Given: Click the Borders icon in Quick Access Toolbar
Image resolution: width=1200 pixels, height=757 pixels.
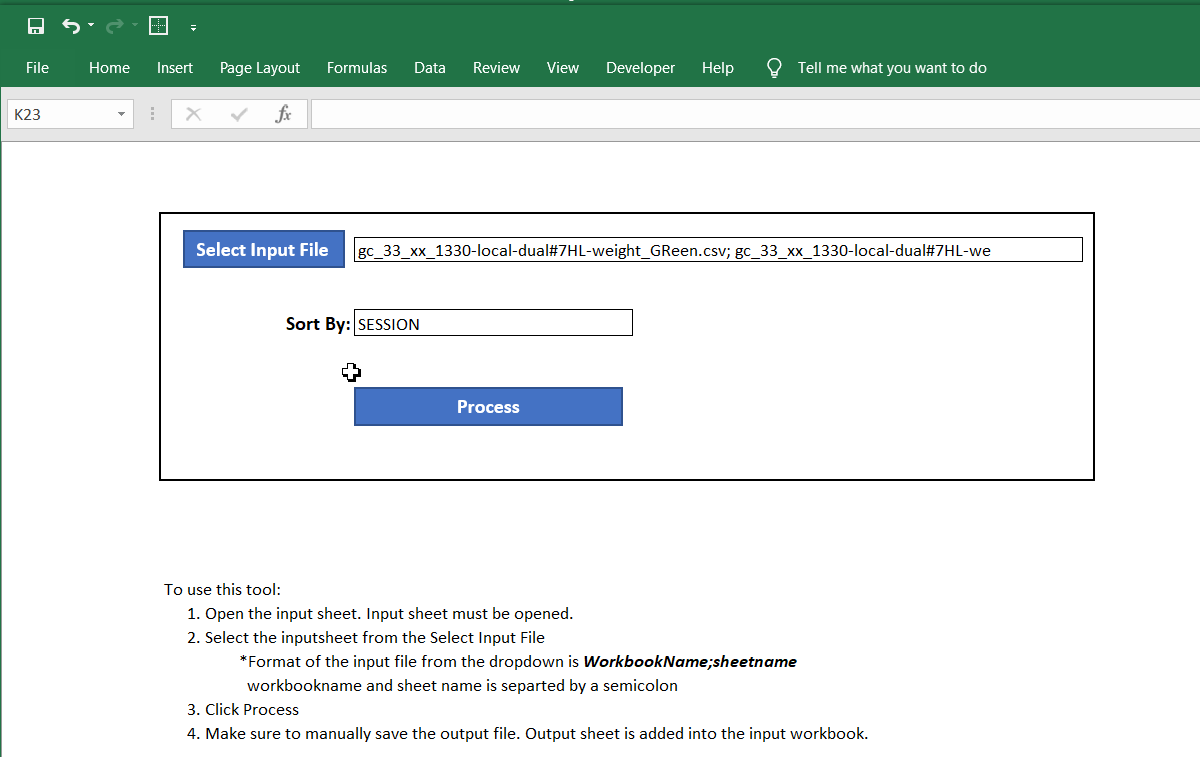Looking at the screenshot, I should tap(158, 26).
